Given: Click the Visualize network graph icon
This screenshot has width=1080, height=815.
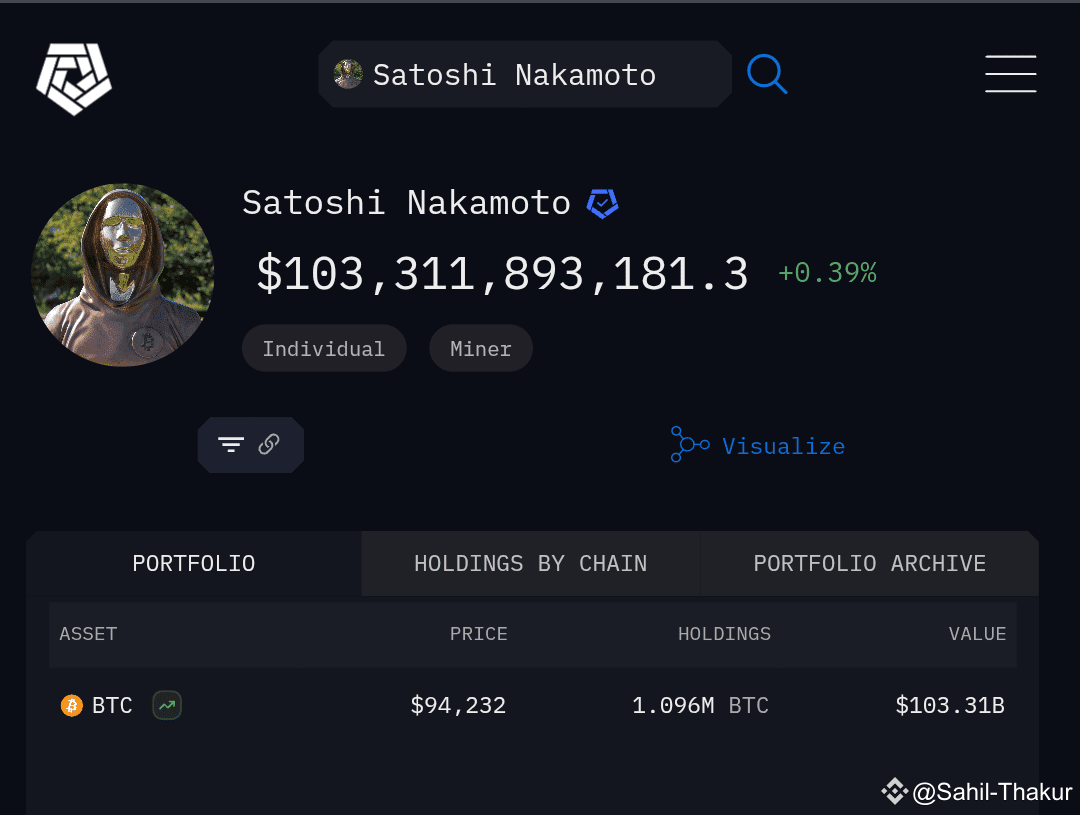Looking at the screenshot, I should [688, 445].
